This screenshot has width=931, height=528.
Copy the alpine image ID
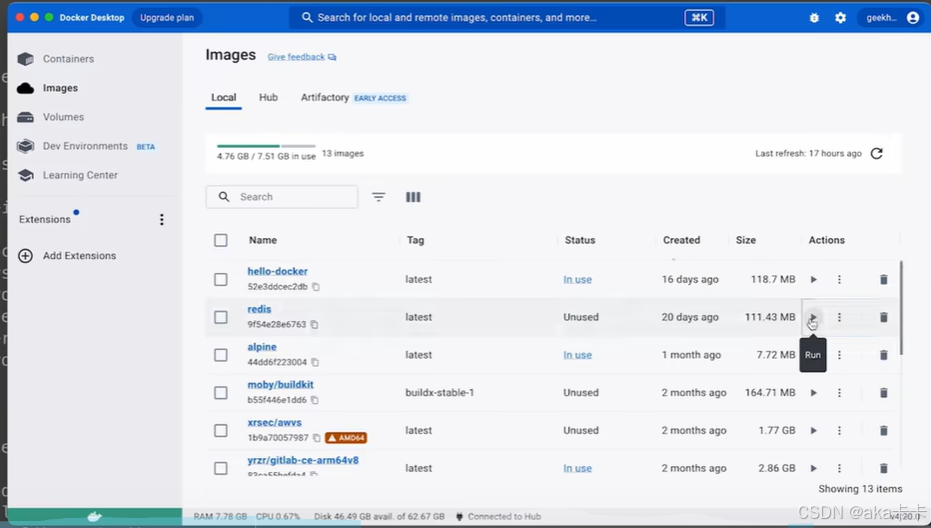pos(315,362)
